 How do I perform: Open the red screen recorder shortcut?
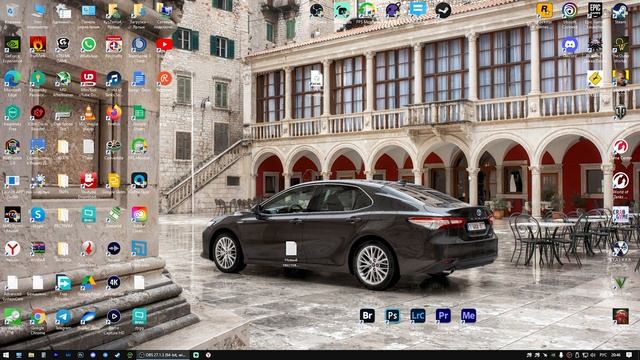click(88, 180)
